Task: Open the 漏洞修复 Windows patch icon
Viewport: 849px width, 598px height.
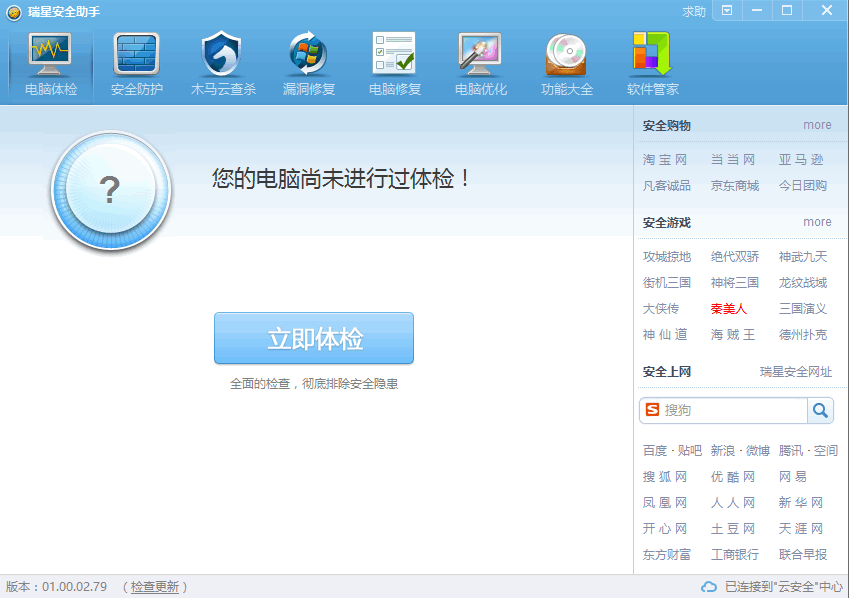Action: click(309, 54)
